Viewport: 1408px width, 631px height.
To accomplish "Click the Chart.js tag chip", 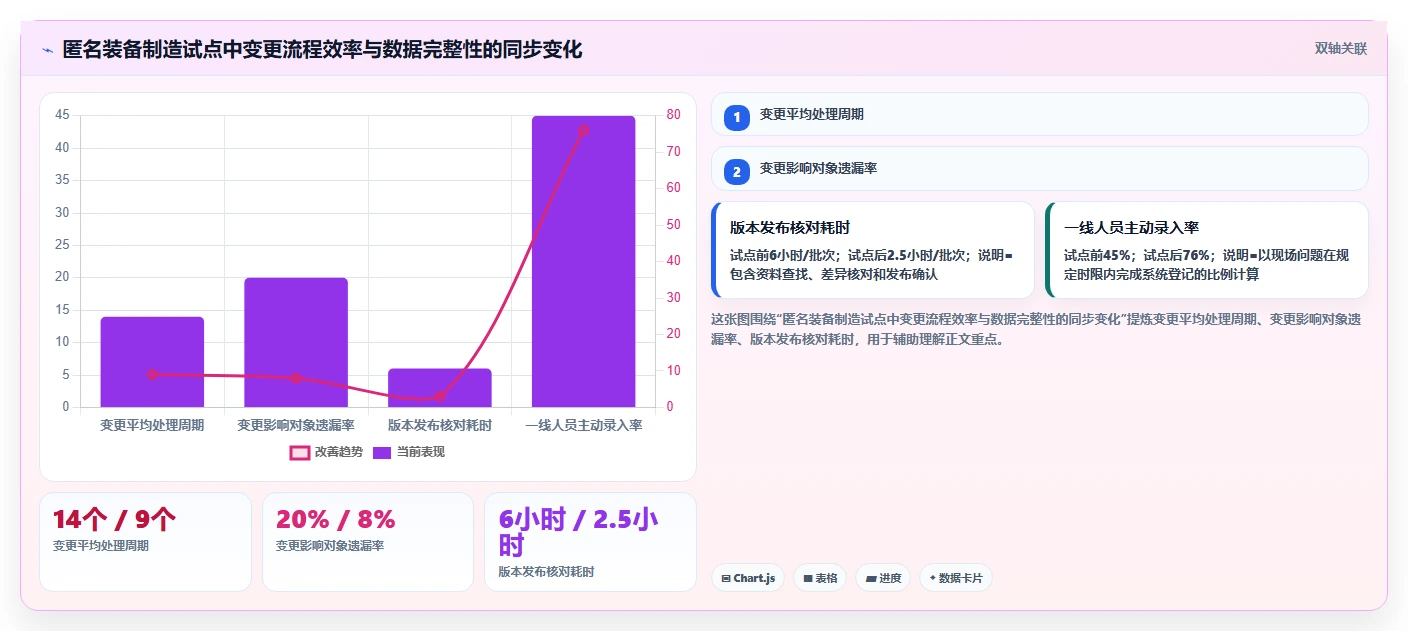I will coord(748,578).
